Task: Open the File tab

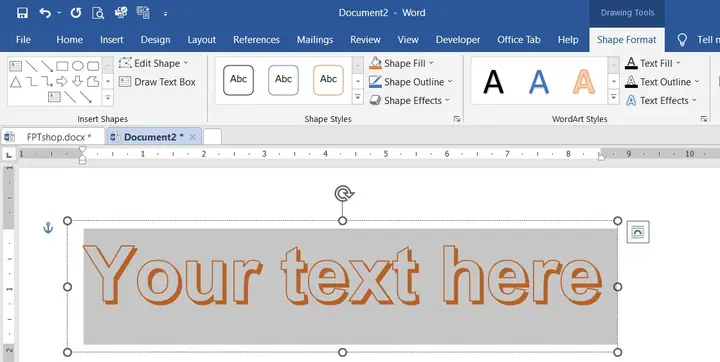Action: pos(23,40)
